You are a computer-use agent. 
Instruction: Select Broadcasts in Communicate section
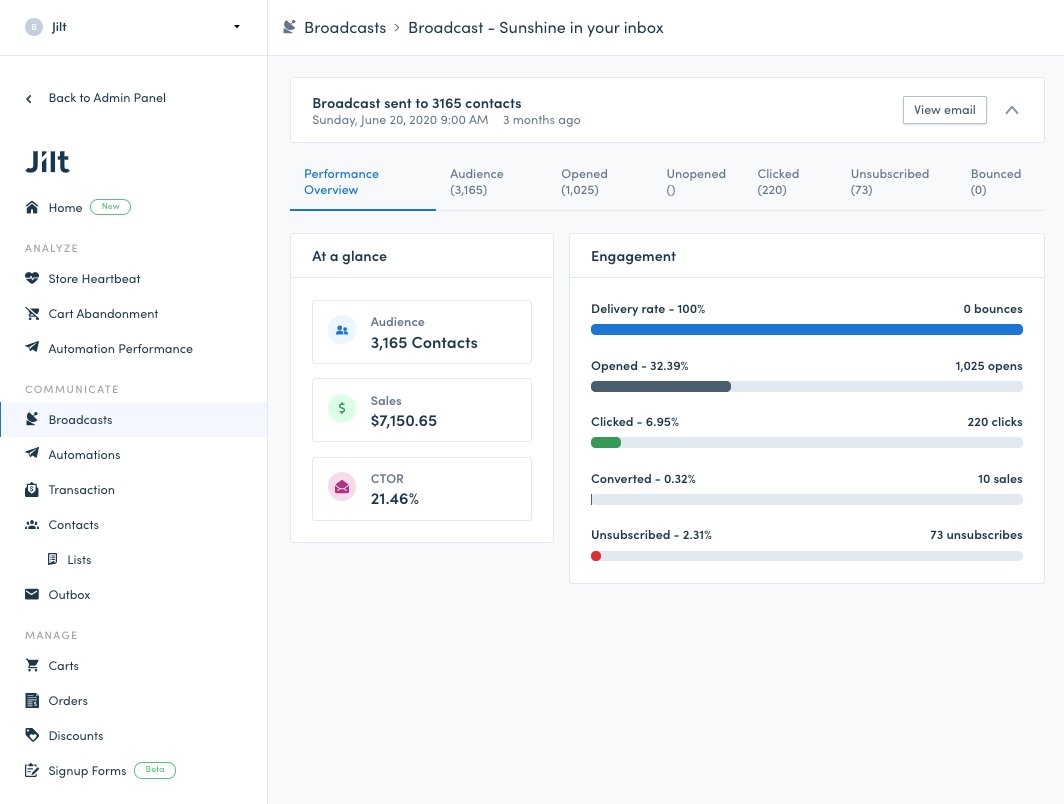pos(80,419)
